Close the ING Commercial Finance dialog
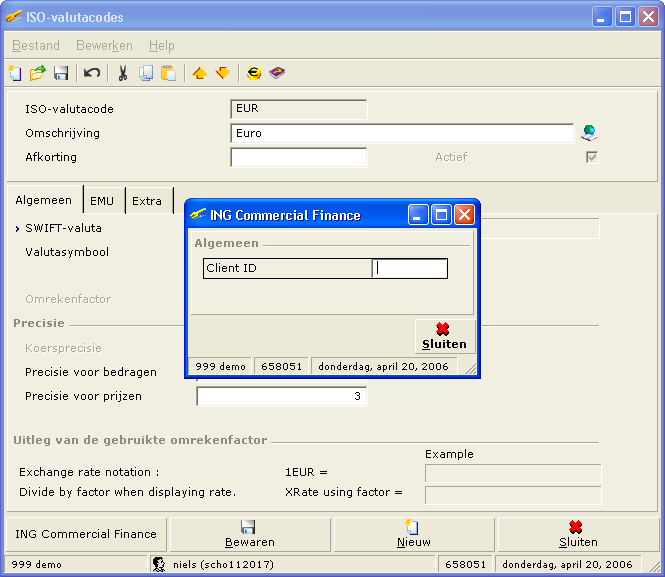Screen dimensions: 665x577 pyautogui.click(x=464, y=215)
